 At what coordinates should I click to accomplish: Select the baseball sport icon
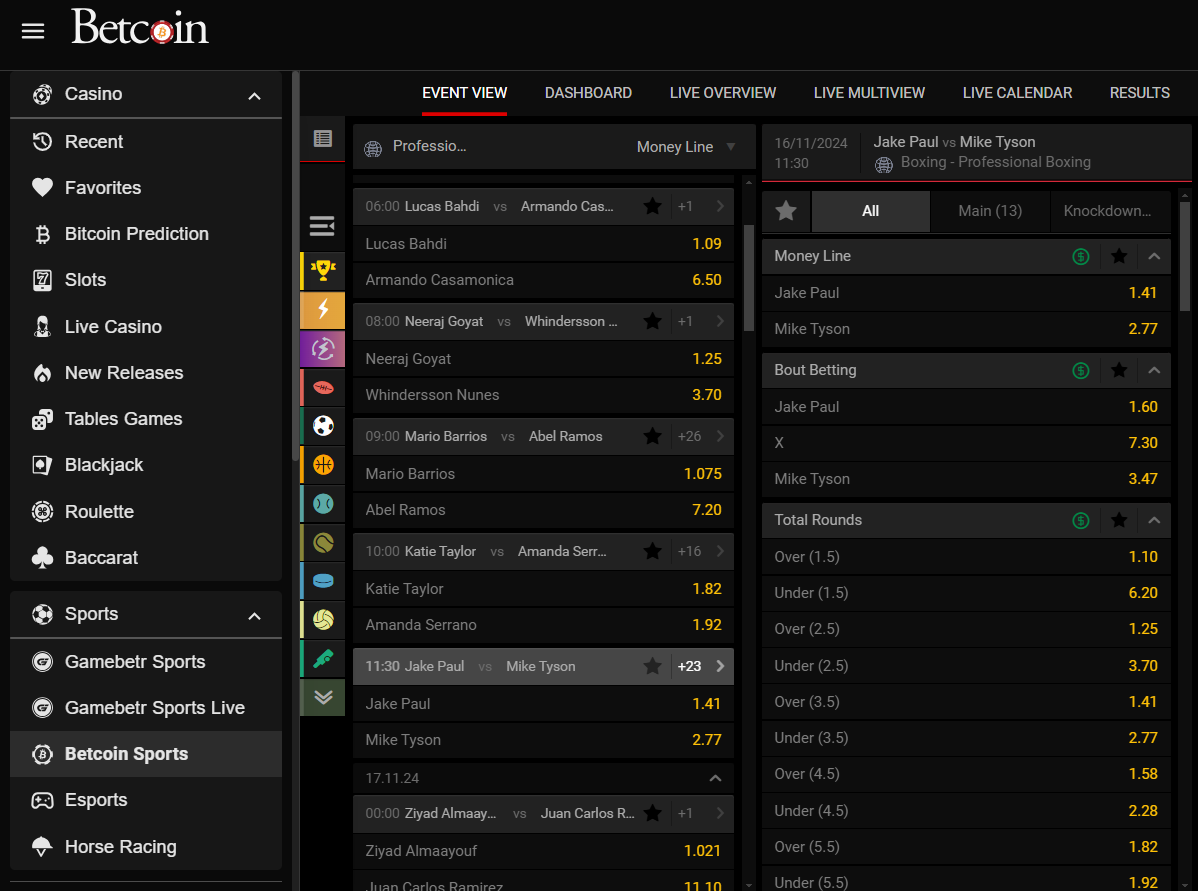tap(323, 504)
